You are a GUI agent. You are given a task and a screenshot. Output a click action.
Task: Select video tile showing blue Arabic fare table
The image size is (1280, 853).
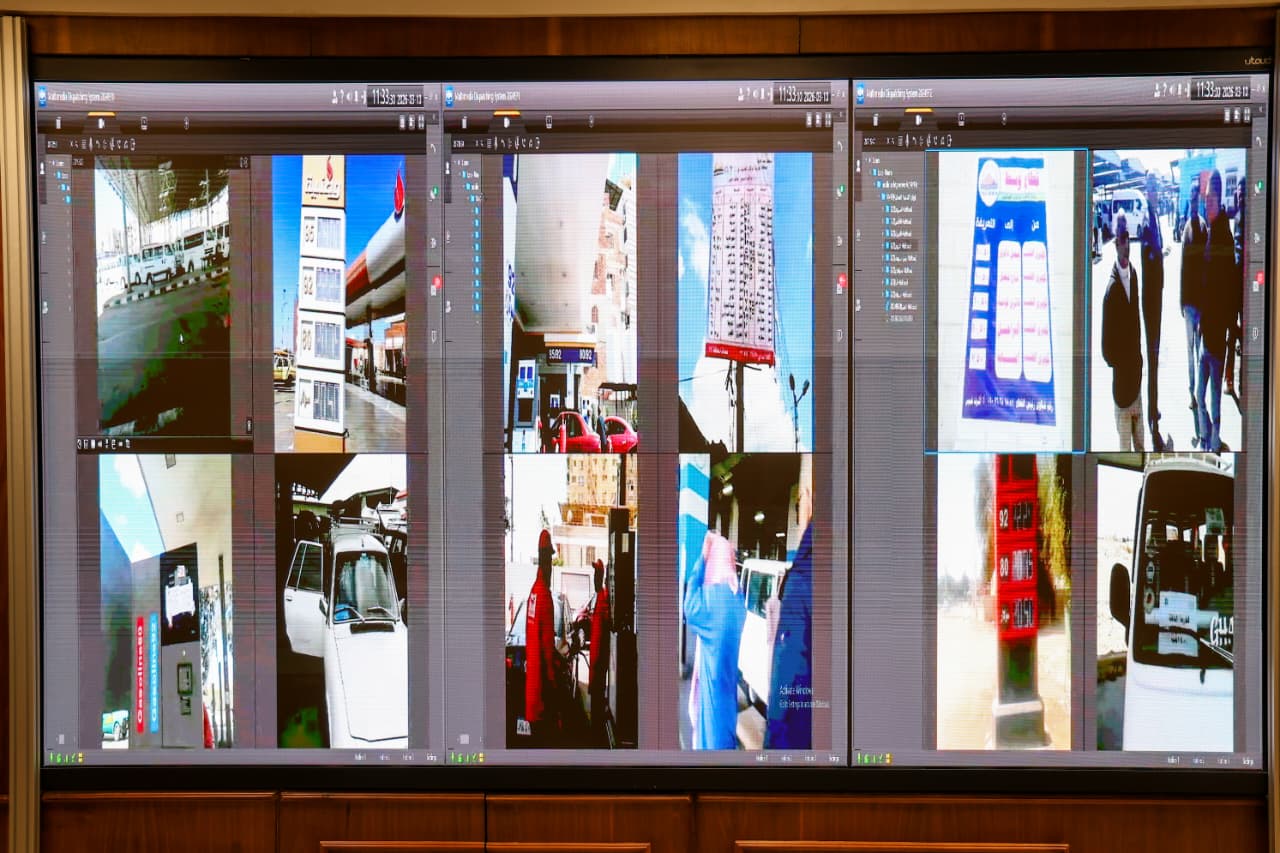1006,300
